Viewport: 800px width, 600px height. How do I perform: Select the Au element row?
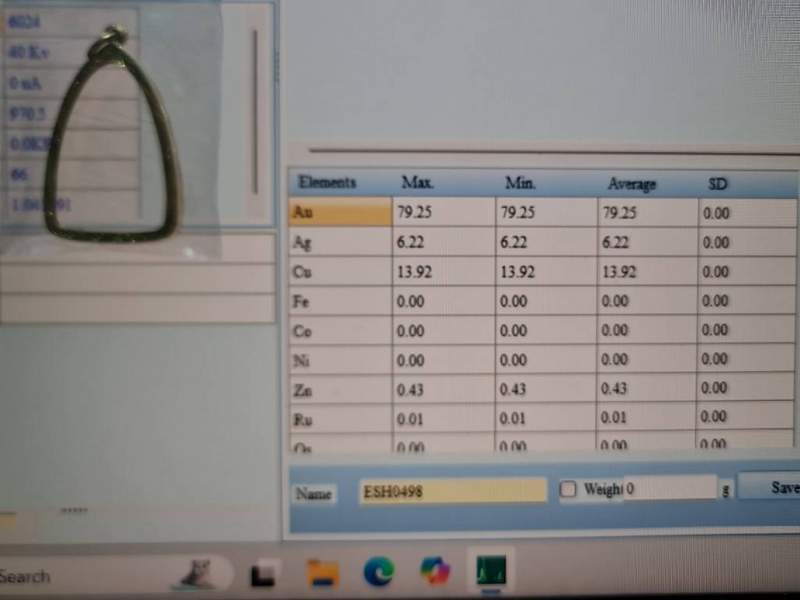point(340,212)
